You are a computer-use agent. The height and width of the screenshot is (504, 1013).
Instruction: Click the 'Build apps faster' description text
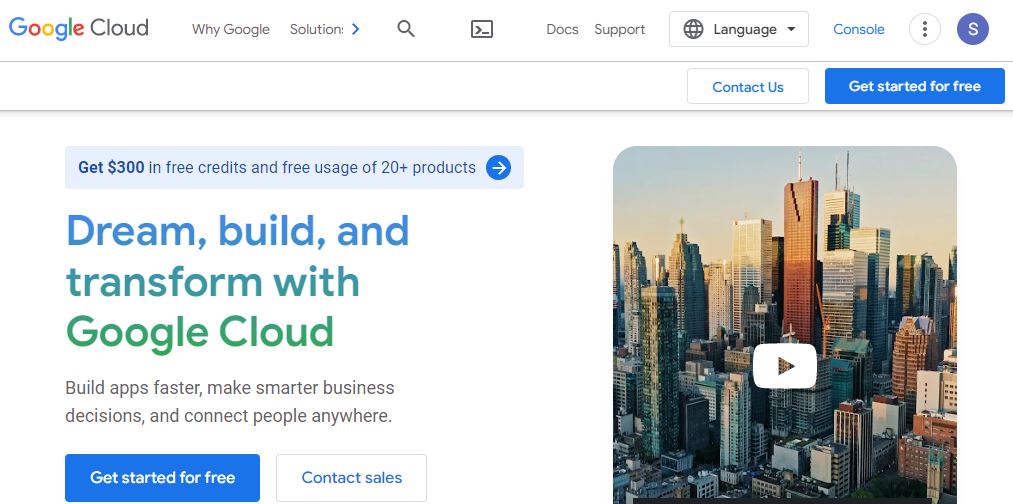click(230, 402)
